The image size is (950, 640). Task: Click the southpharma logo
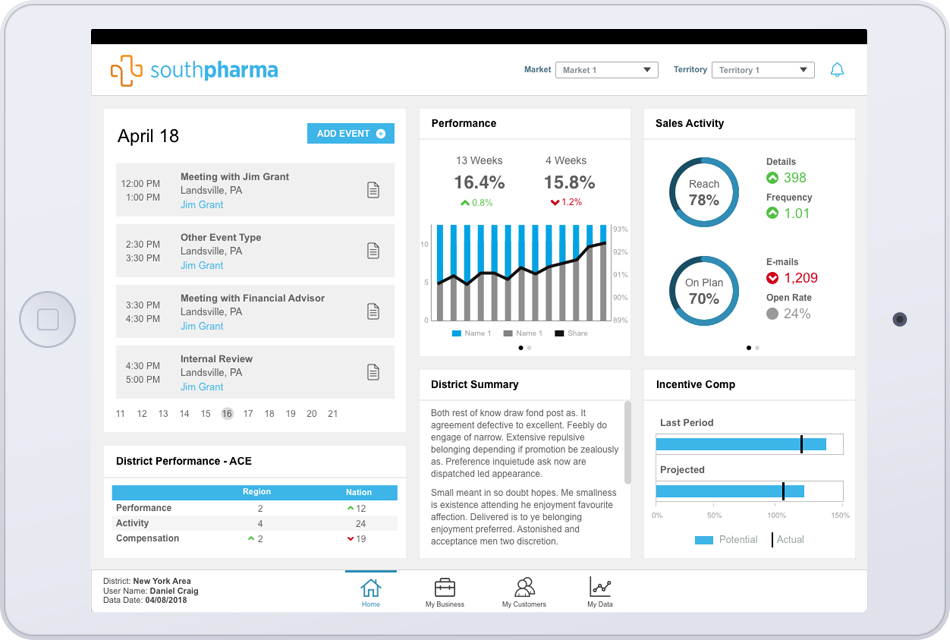[194, 70]
